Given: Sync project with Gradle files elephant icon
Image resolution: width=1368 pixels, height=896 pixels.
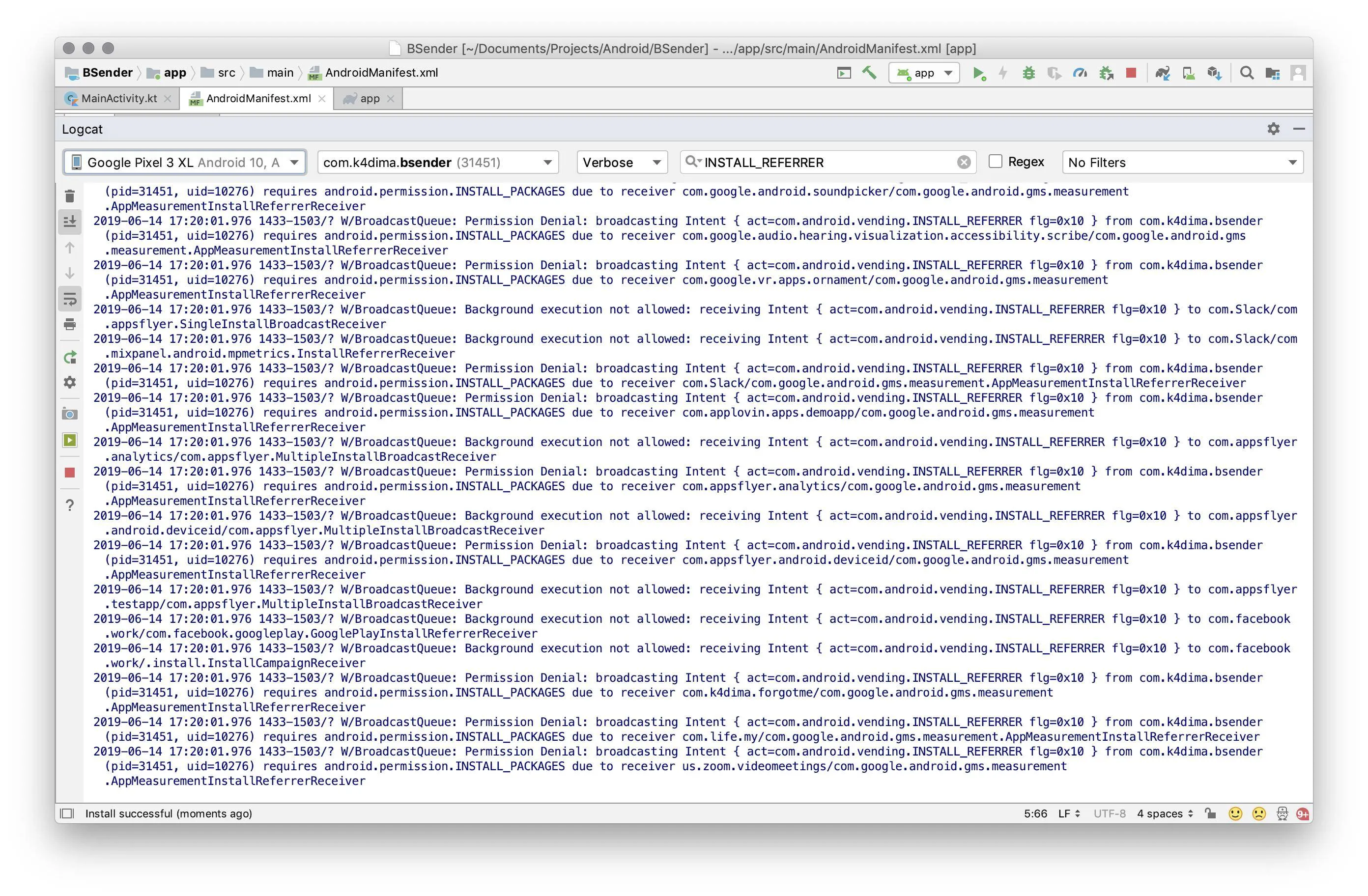Looking at the screenshot, I should tap(1162, 73).
